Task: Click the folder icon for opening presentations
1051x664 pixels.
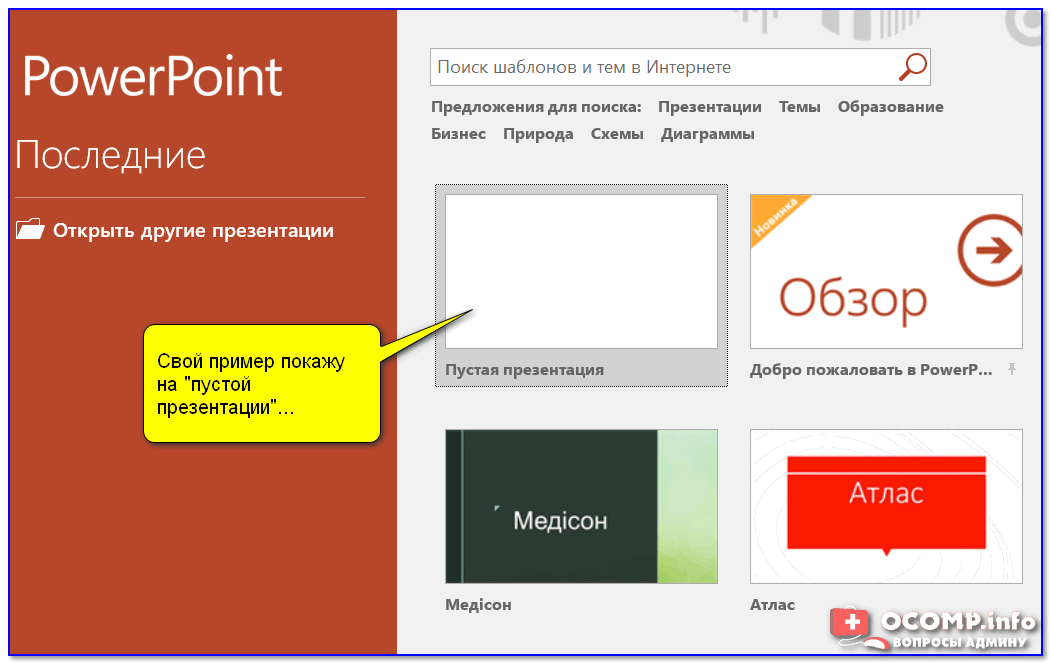Action: [x=29, y=229]
